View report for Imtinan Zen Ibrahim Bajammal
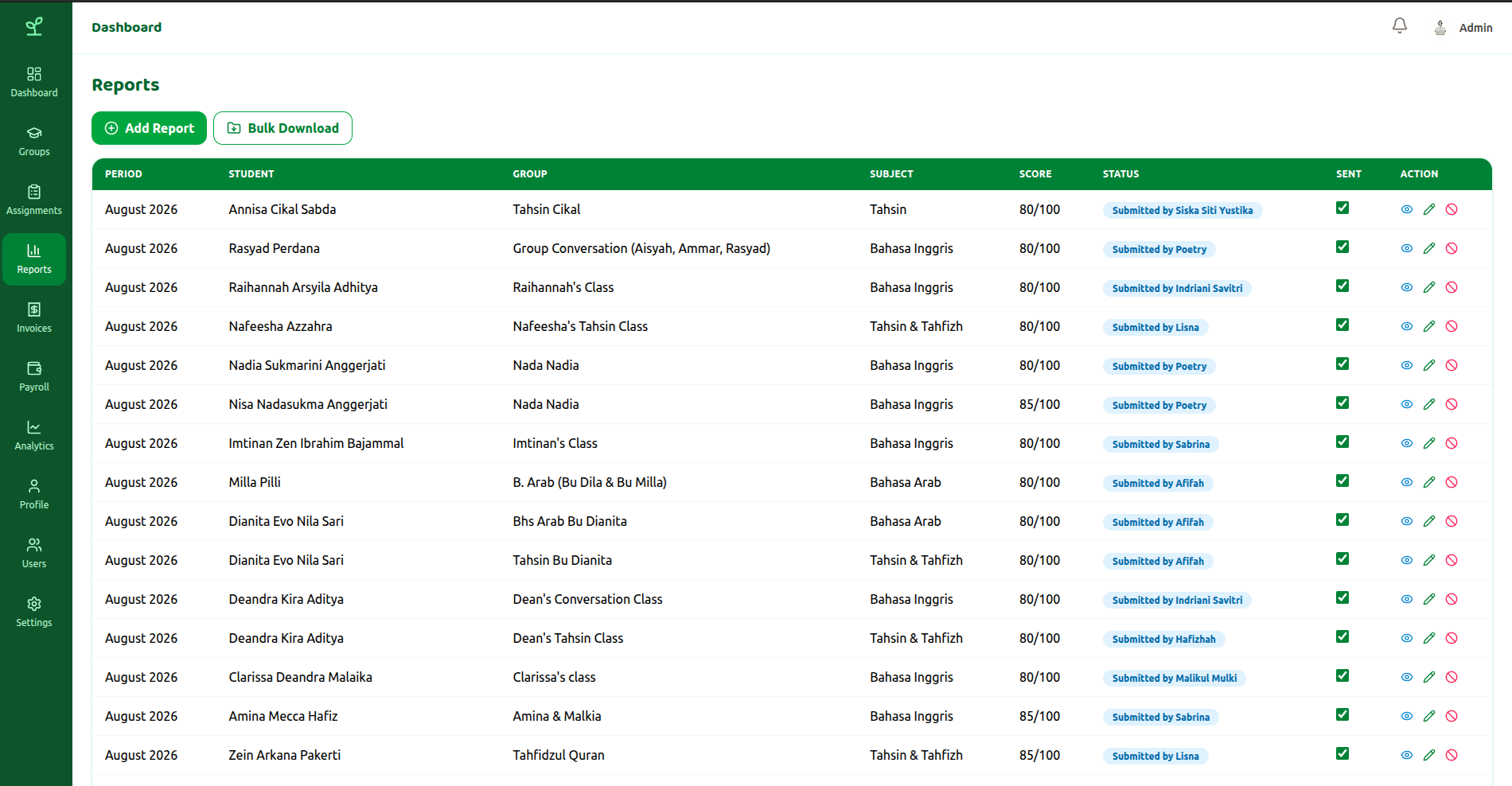Viewport: 1512px width, 786px height. click(1407, 443)
